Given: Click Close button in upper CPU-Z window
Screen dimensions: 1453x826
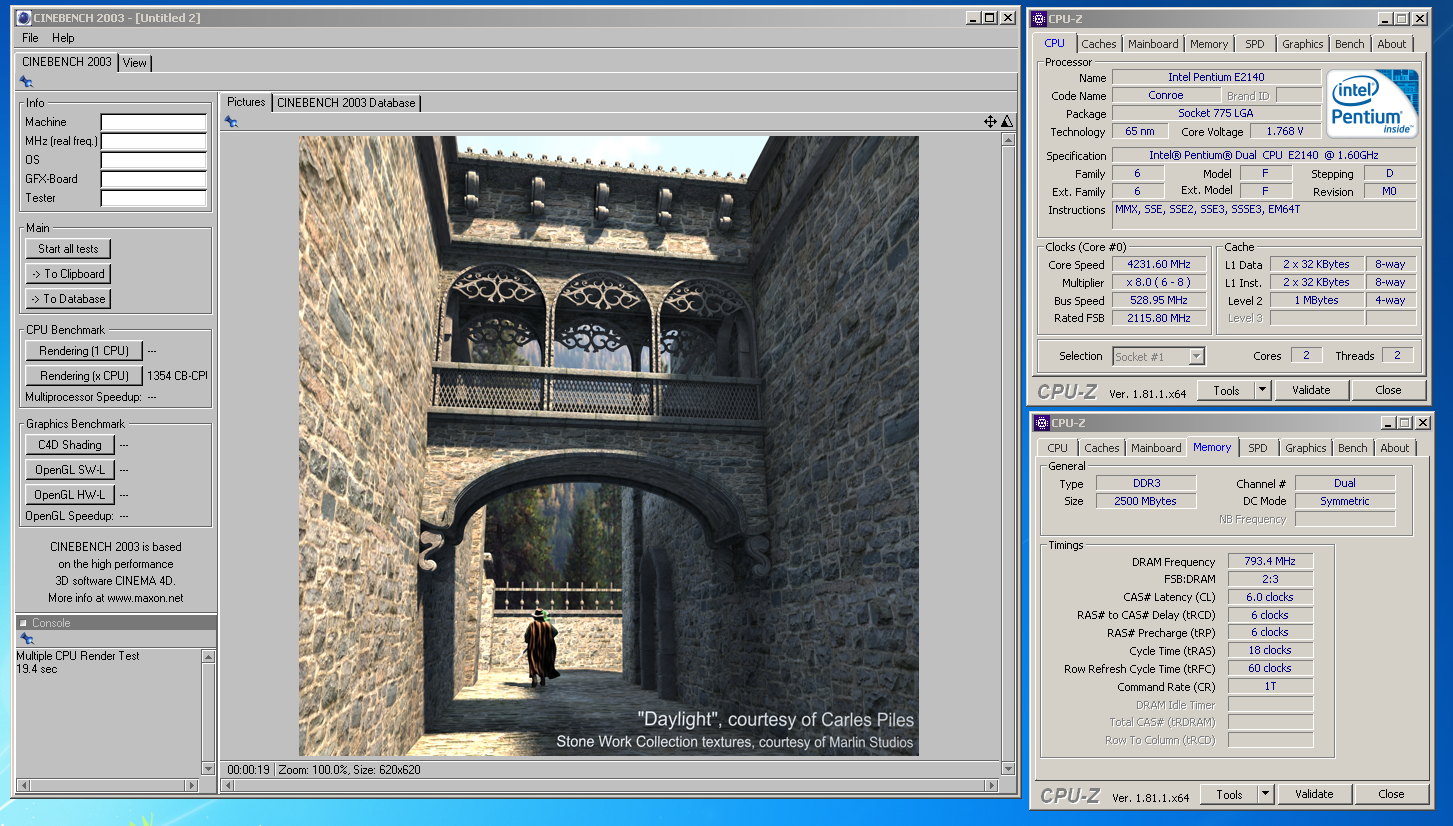Looking at the screenshot, I should (x=1388, y=390).
